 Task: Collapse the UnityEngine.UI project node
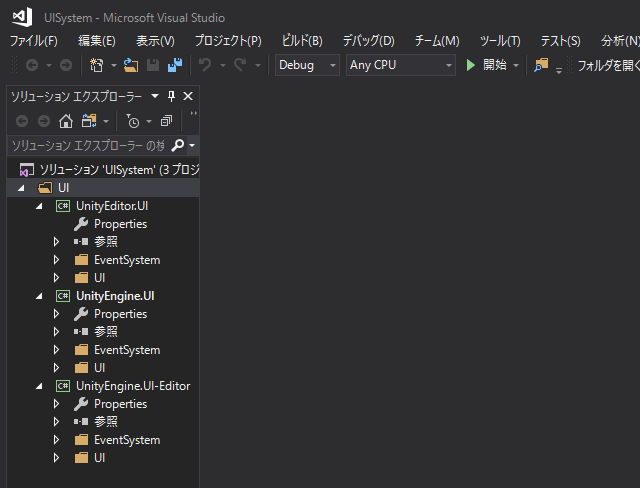click(39, 296)
